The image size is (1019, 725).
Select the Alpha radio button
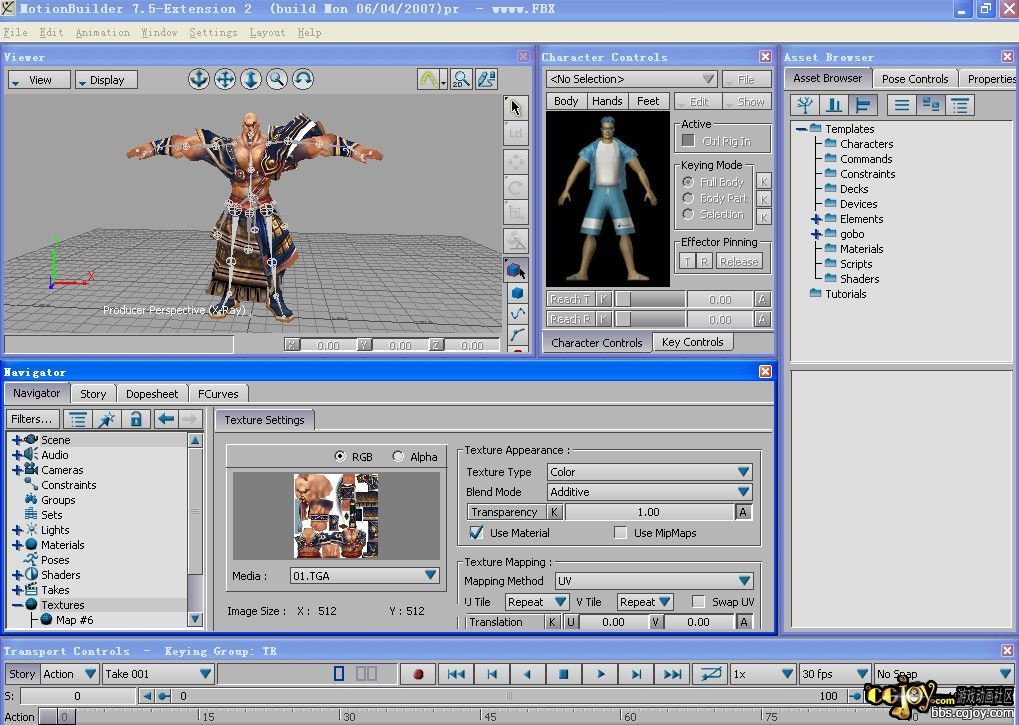pos(399,456)
